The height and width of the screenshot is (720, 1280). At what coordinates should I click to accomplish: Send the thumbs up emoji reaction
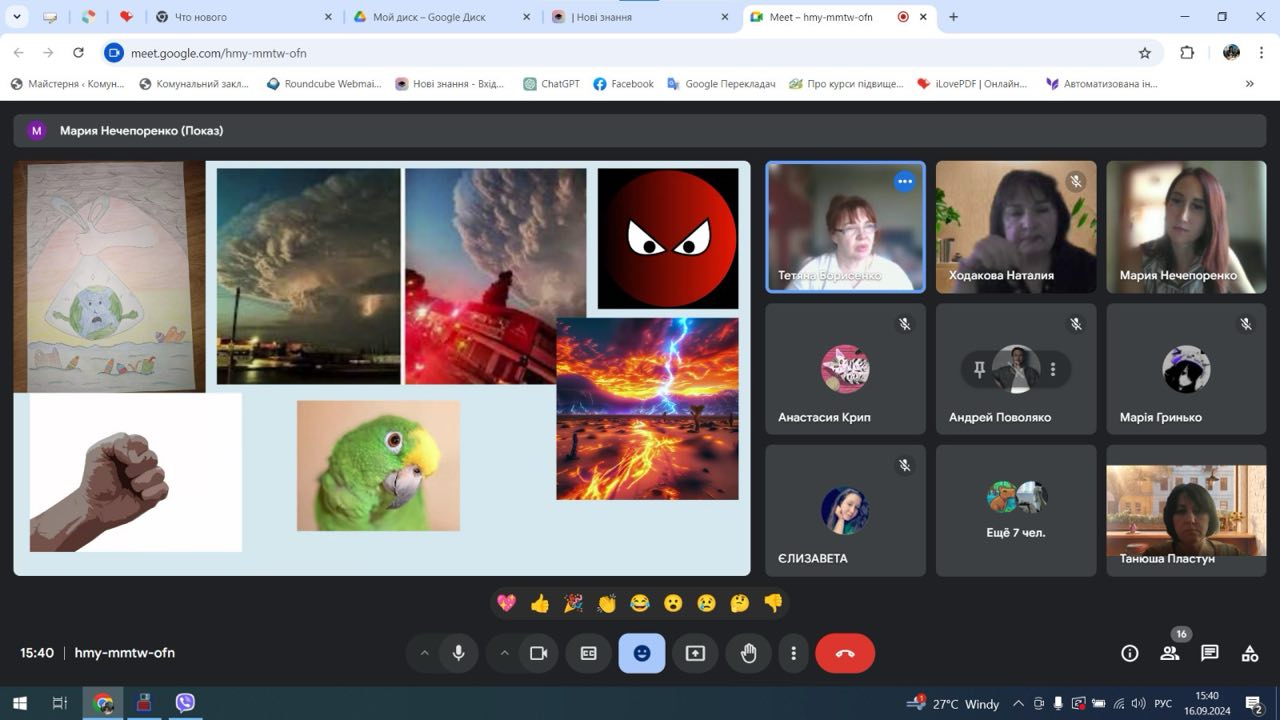[540, 603]
